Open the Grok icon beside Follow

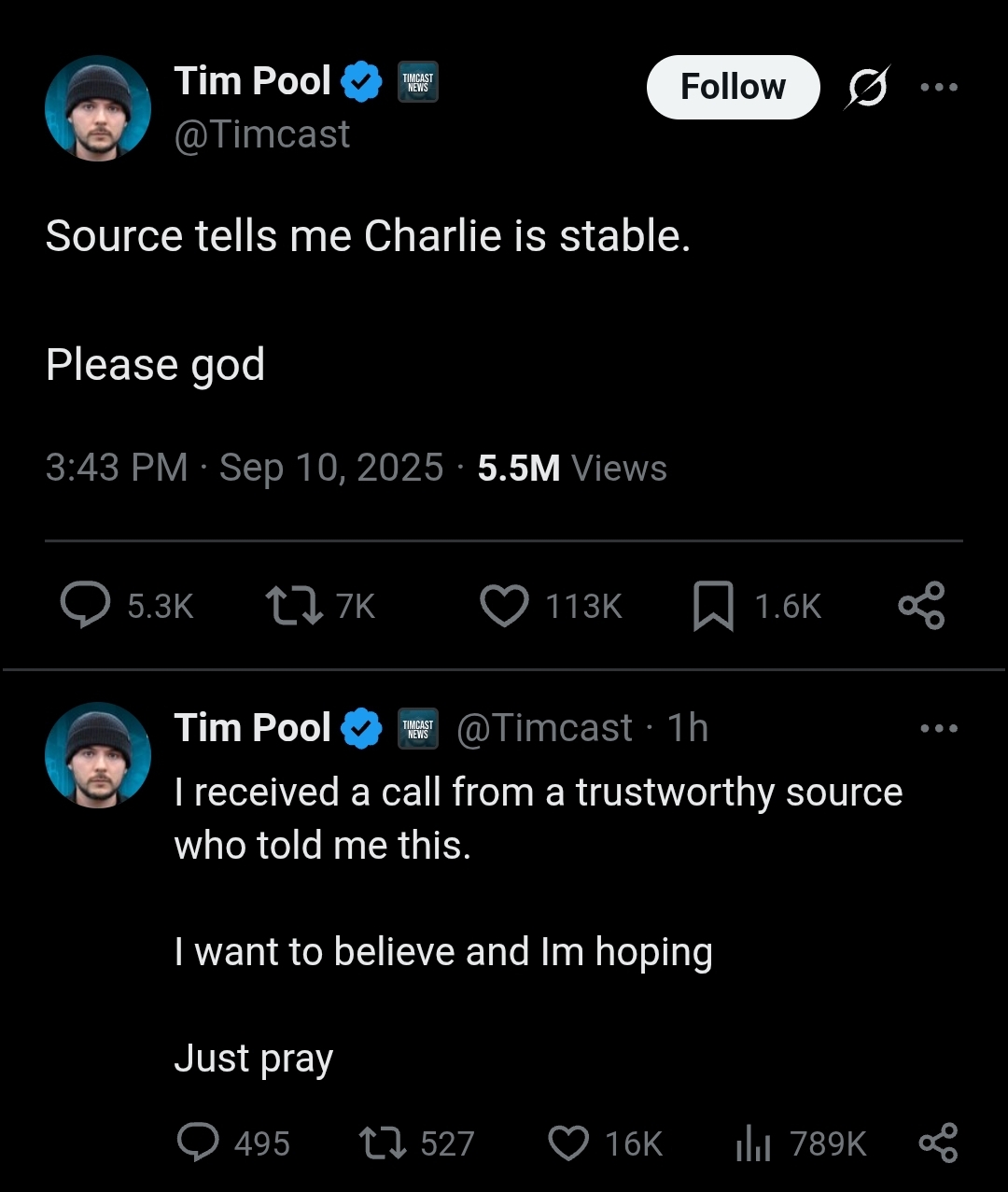point(868,87)
